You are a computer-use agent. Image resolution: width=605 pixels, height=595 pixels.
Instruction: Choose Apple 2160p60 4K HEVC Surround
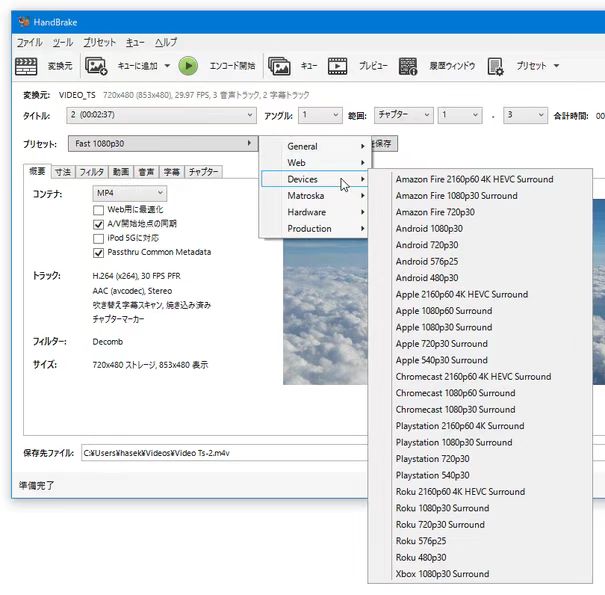[x=480, y=294]
